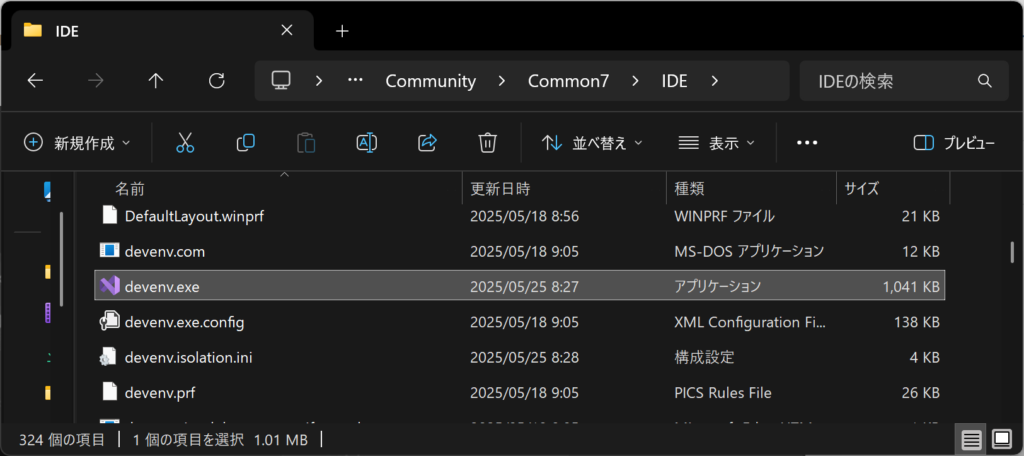Select file devenv.isolation.ini
Viewport: 1024px width, 456px height.
pyautogui.click(x=188, y=357)
